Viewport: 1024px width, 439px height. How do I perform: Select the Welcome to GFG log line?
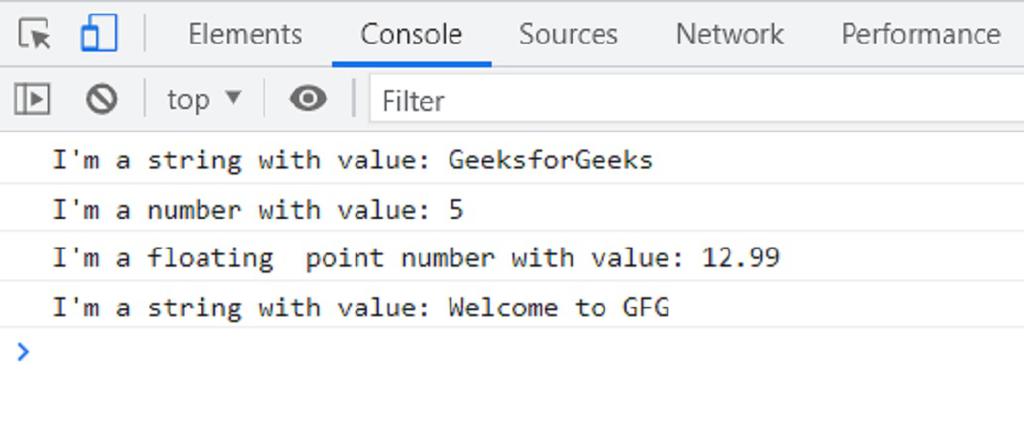click(360, 307)
